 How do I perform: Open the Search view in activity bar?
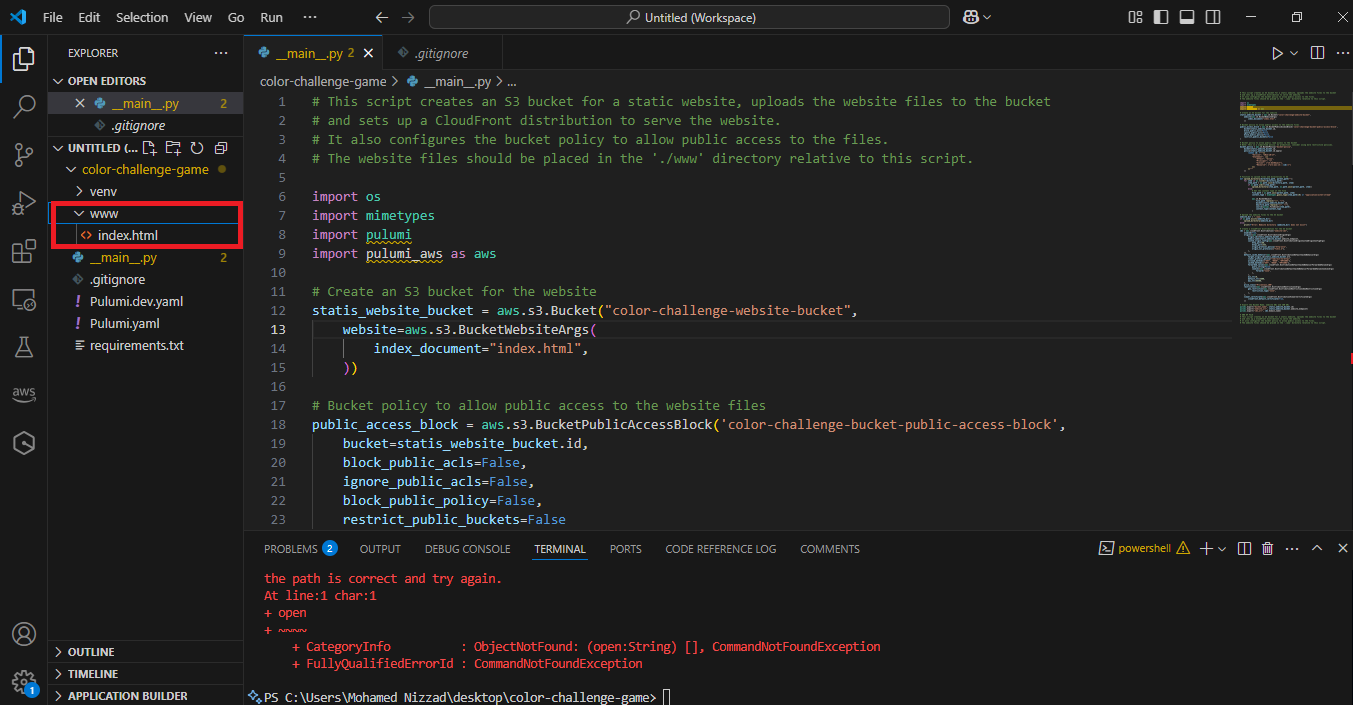click(24, 106)
